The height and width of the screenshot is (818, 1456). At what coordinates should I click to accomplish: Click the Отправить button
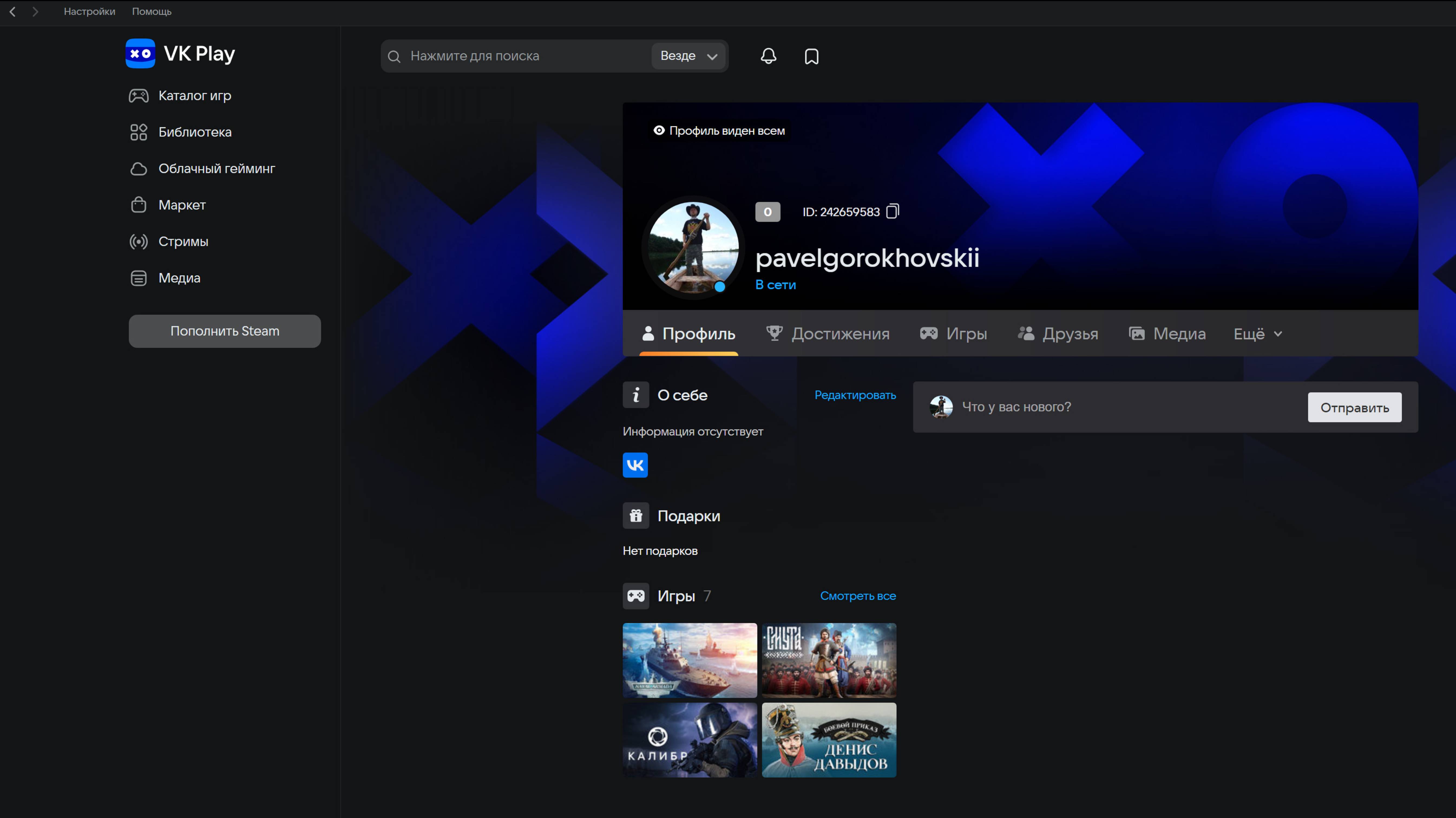coord(1354,408)
